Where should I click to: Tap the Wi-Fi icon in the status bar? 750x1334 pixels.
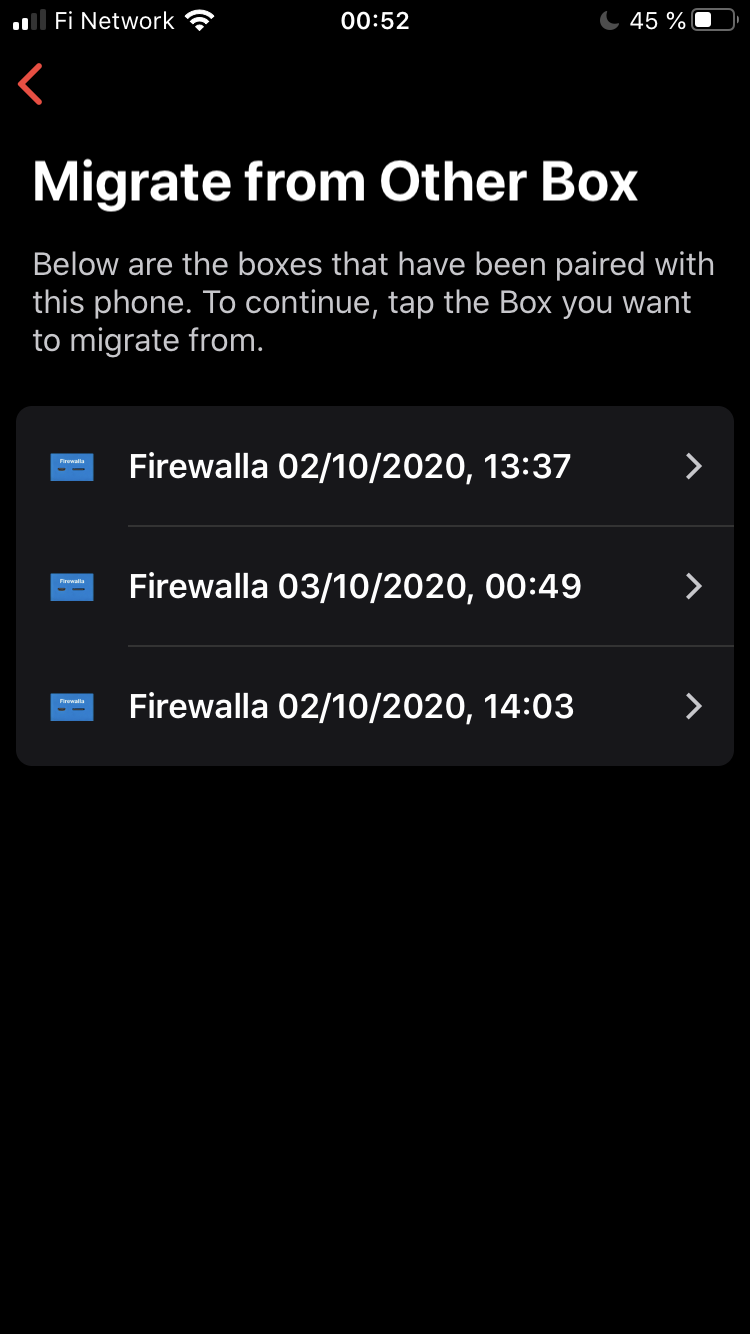201,21
